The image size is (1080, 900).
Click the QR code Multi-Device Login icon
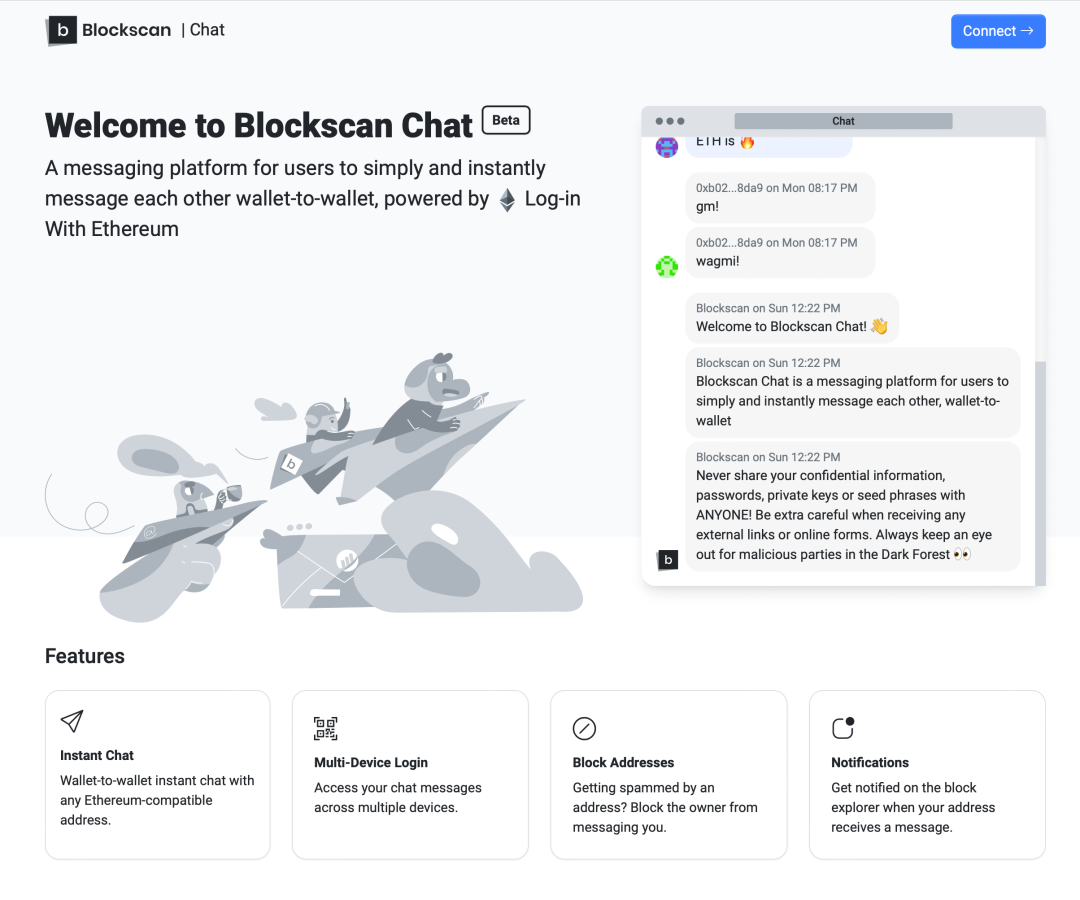pyautogui.click(x=326, y=728)
